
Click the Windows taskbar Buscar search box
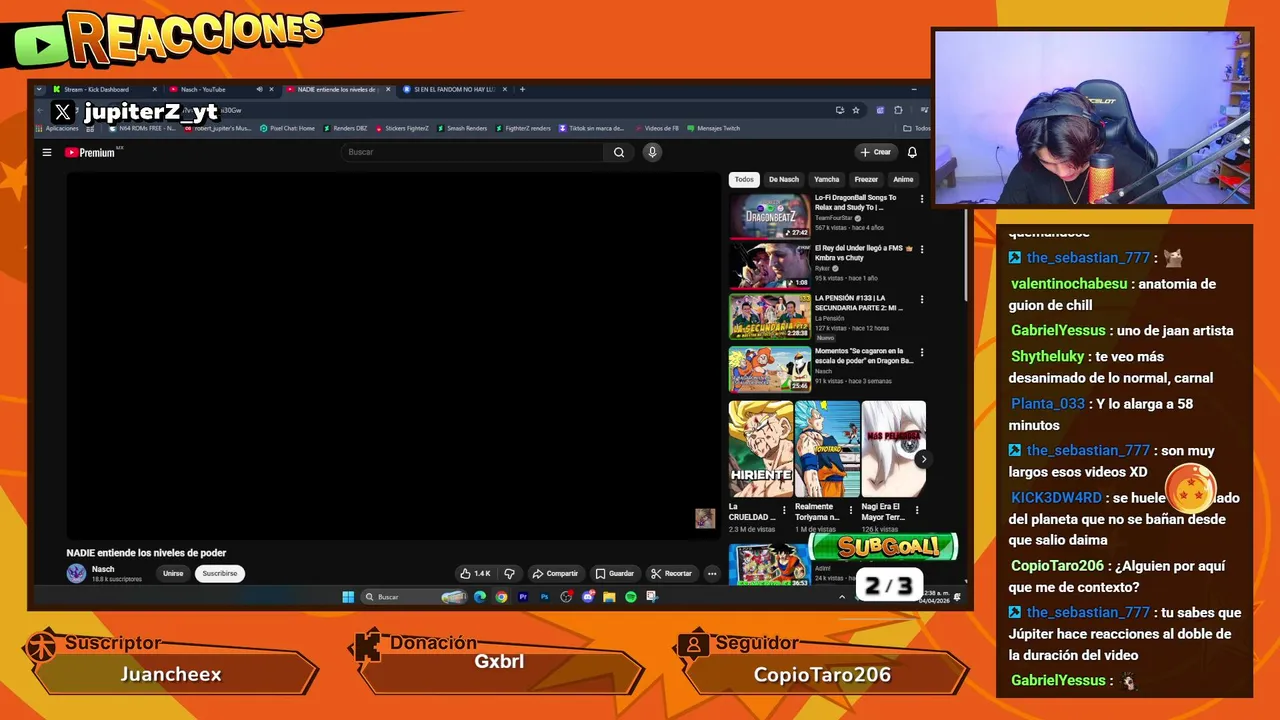click(414, 597)
